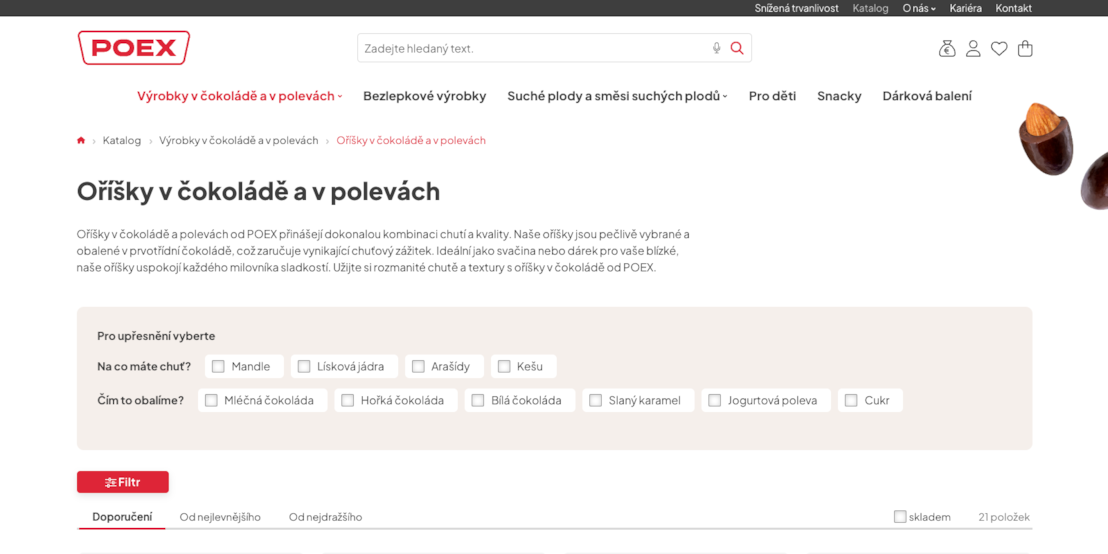The image size is (1108, 554).
Task: Expand Suché plody a směsi suchých plodů menu
Action: coord(617,96)
